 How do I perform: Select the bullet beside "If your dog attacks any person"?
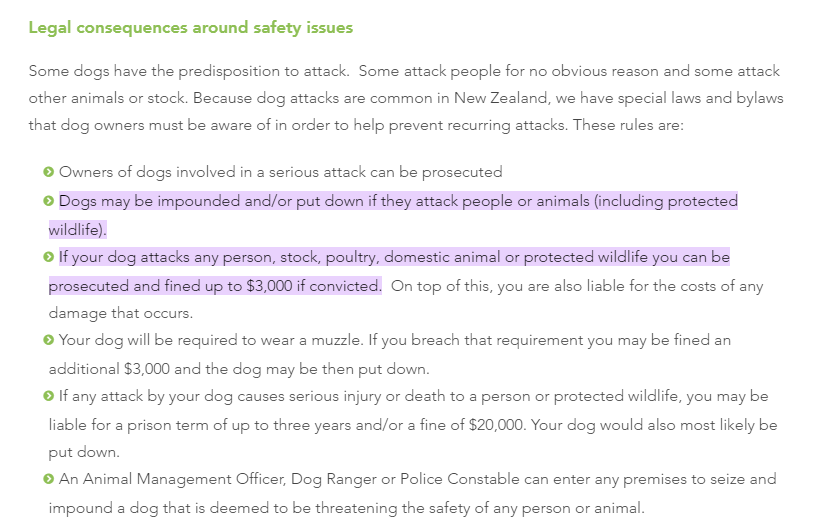(49, 257)
